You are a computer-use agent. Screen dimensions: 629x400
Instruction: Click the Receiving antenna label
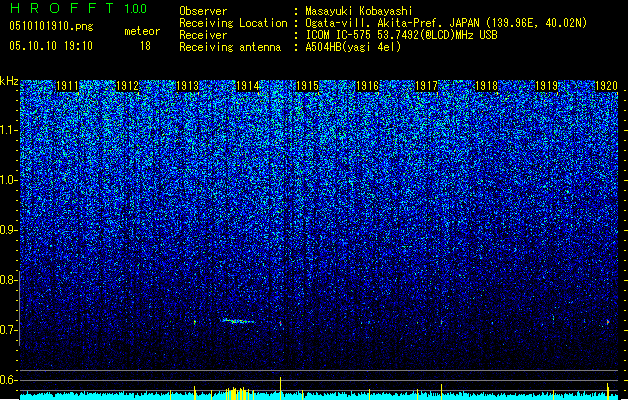pos(230,47)
